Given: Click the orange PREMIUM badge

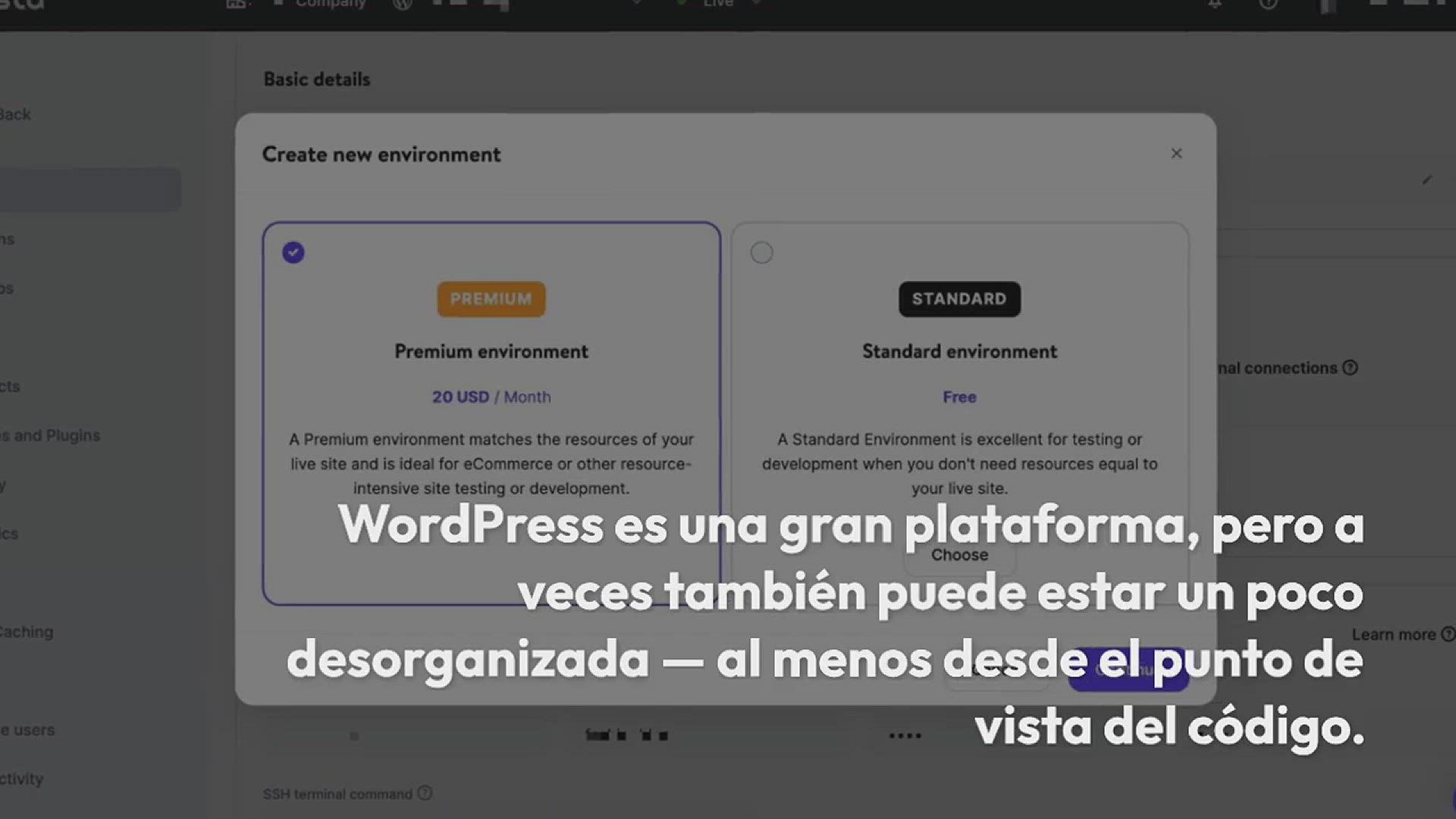Looking at the screenshot, I should point(491,299).
